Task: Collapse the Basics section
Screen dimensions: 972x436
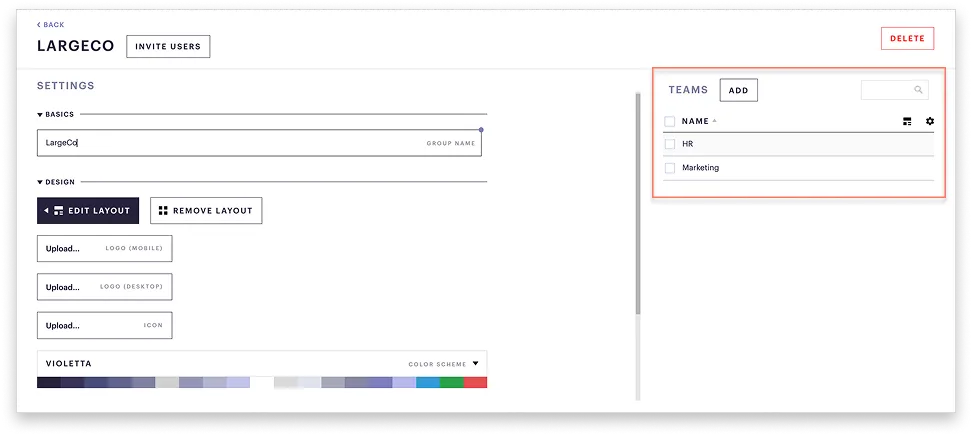Action: point(55,115)
